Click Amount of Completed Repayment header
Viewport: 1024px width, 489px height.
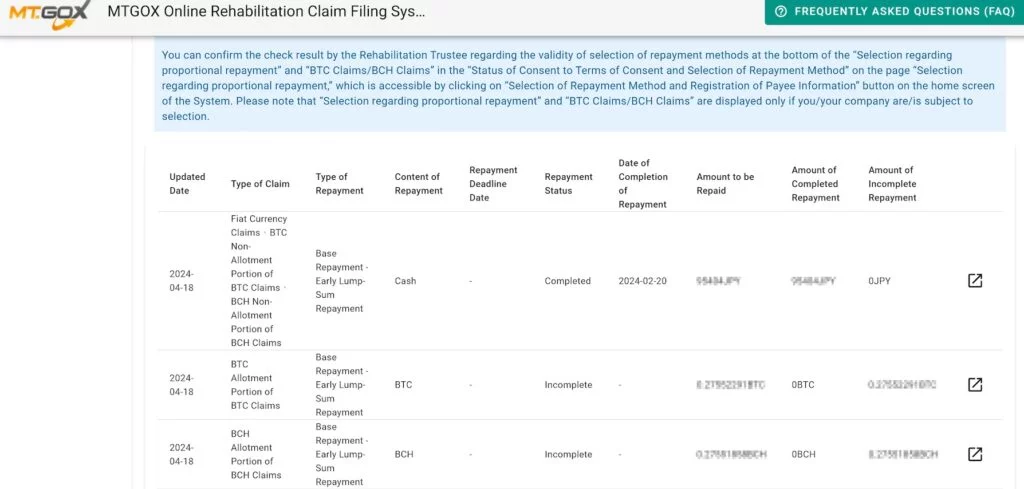pos(815,184)
